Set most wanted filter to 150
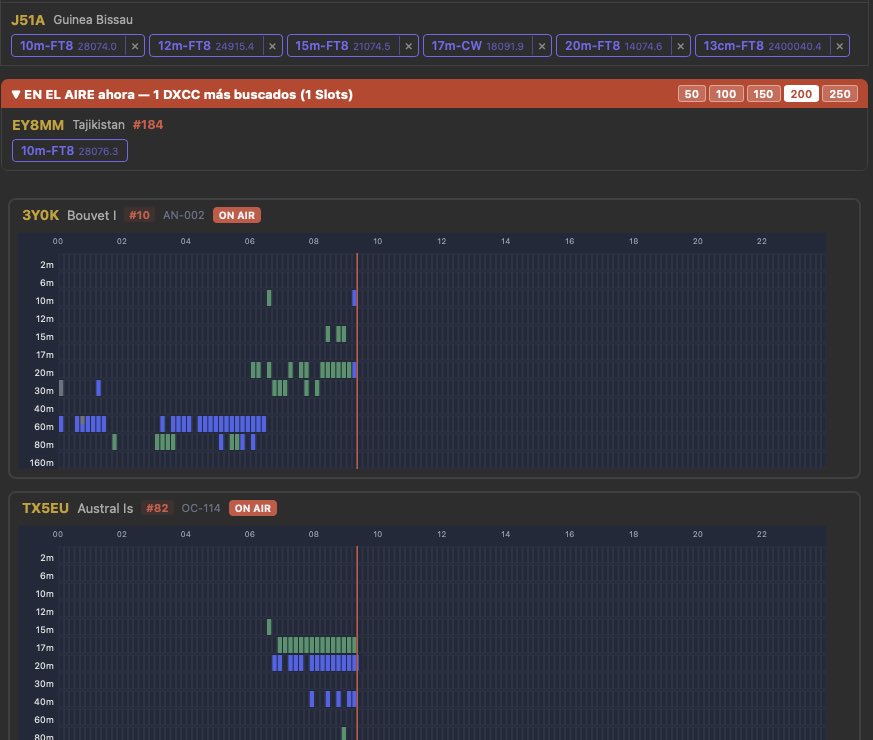 click(x=763, y=94)
